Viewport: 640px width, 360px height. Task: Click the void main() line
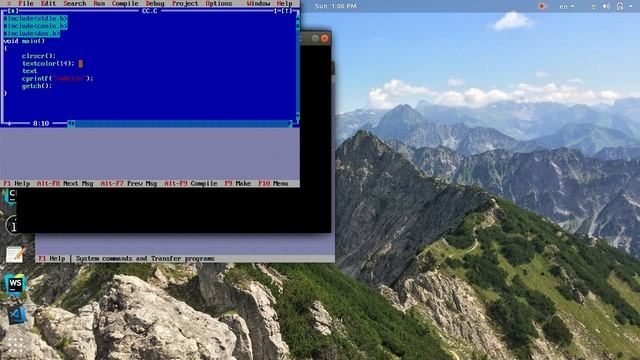(24, 41)
